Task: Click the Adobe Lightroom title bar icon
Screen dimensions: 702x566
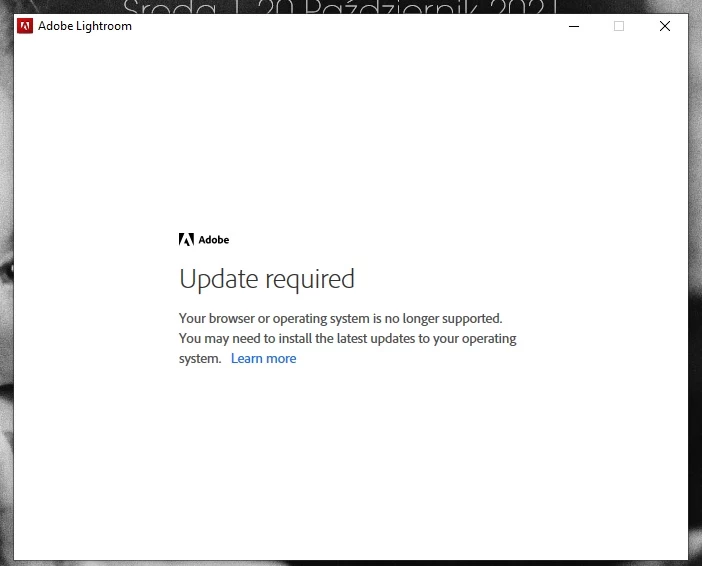Action: point(25,26)
